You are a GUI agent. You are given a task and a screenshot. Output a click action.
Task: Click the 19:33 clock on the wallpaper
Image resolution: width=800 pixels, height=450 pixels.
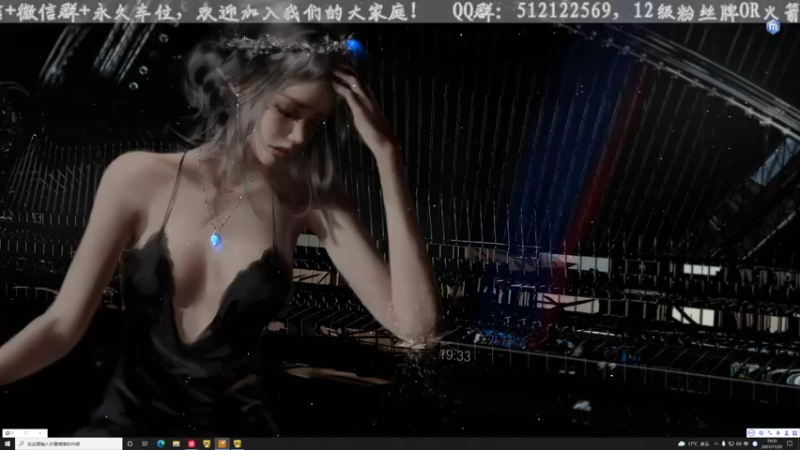click(x=455, y=356)
